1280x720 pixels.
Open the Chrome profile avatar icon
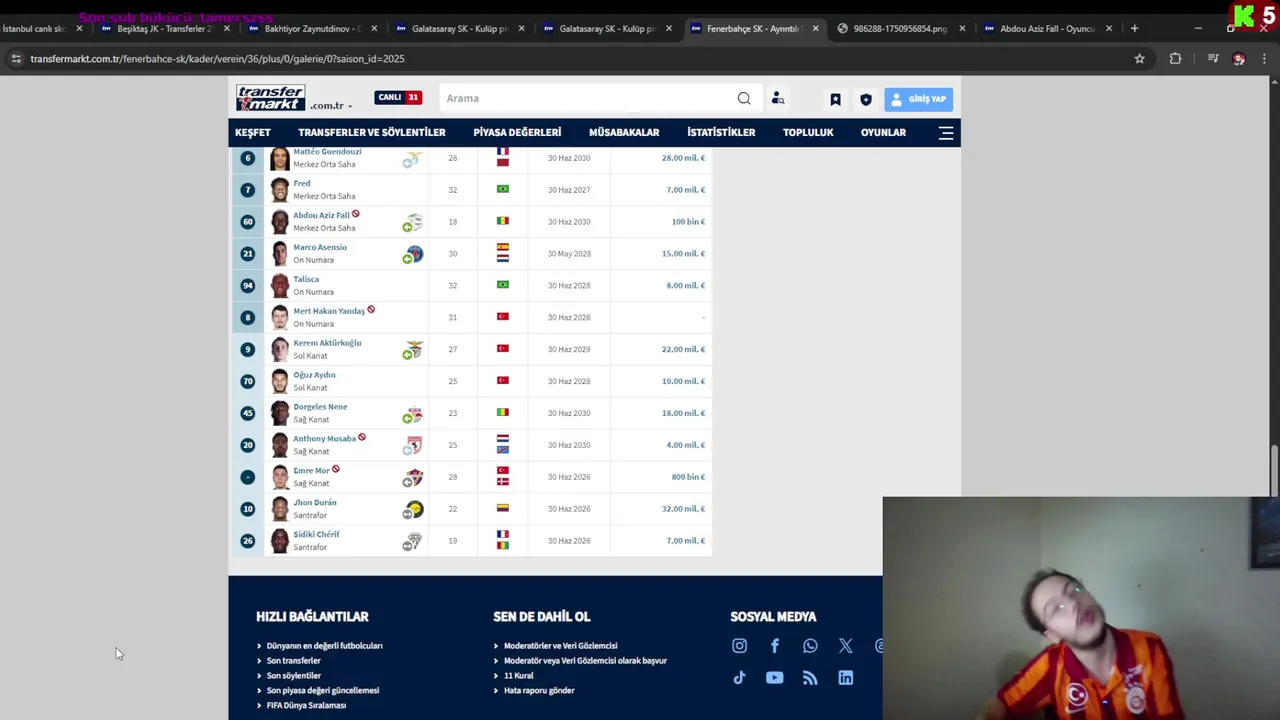(x=1239, y=59)
